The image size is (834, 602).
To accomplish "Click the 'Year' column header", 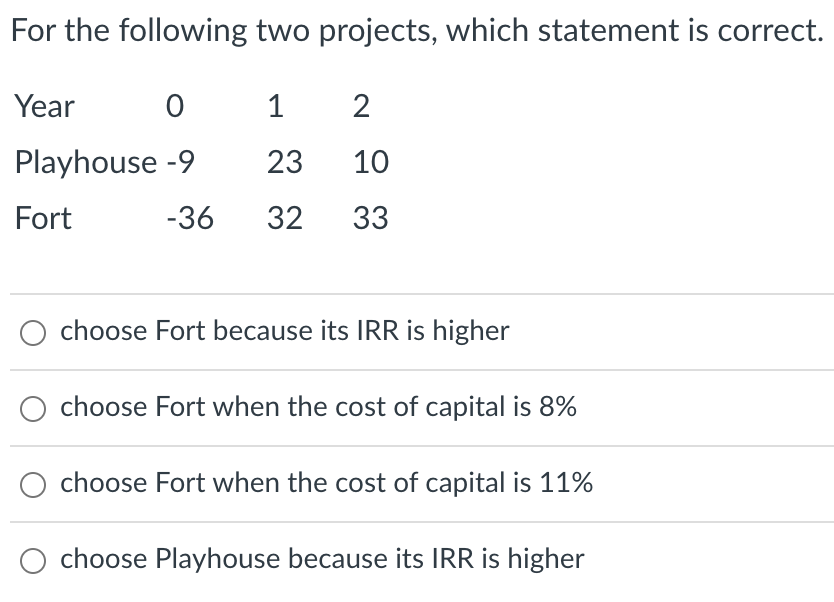I will click(43, 106).
